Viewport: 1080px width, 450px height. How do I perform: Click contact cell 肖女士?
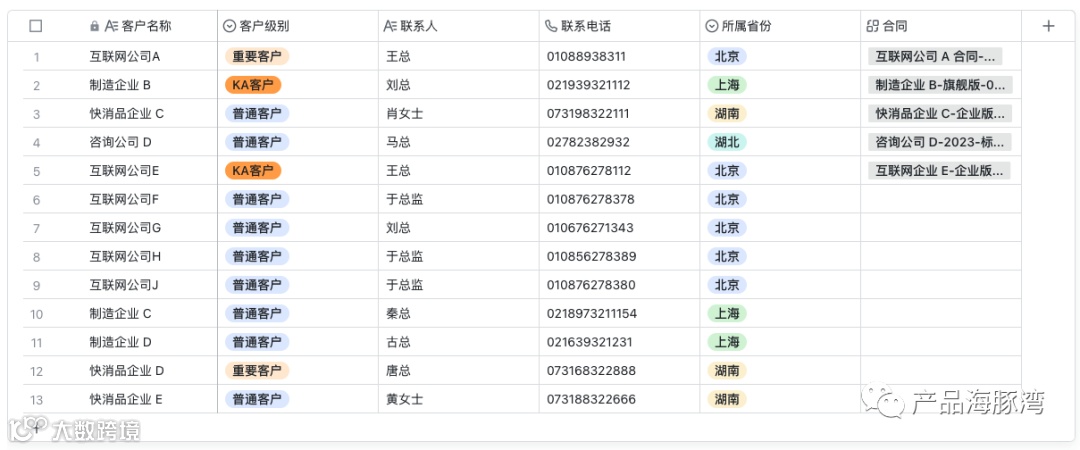(x=404, y=114)
